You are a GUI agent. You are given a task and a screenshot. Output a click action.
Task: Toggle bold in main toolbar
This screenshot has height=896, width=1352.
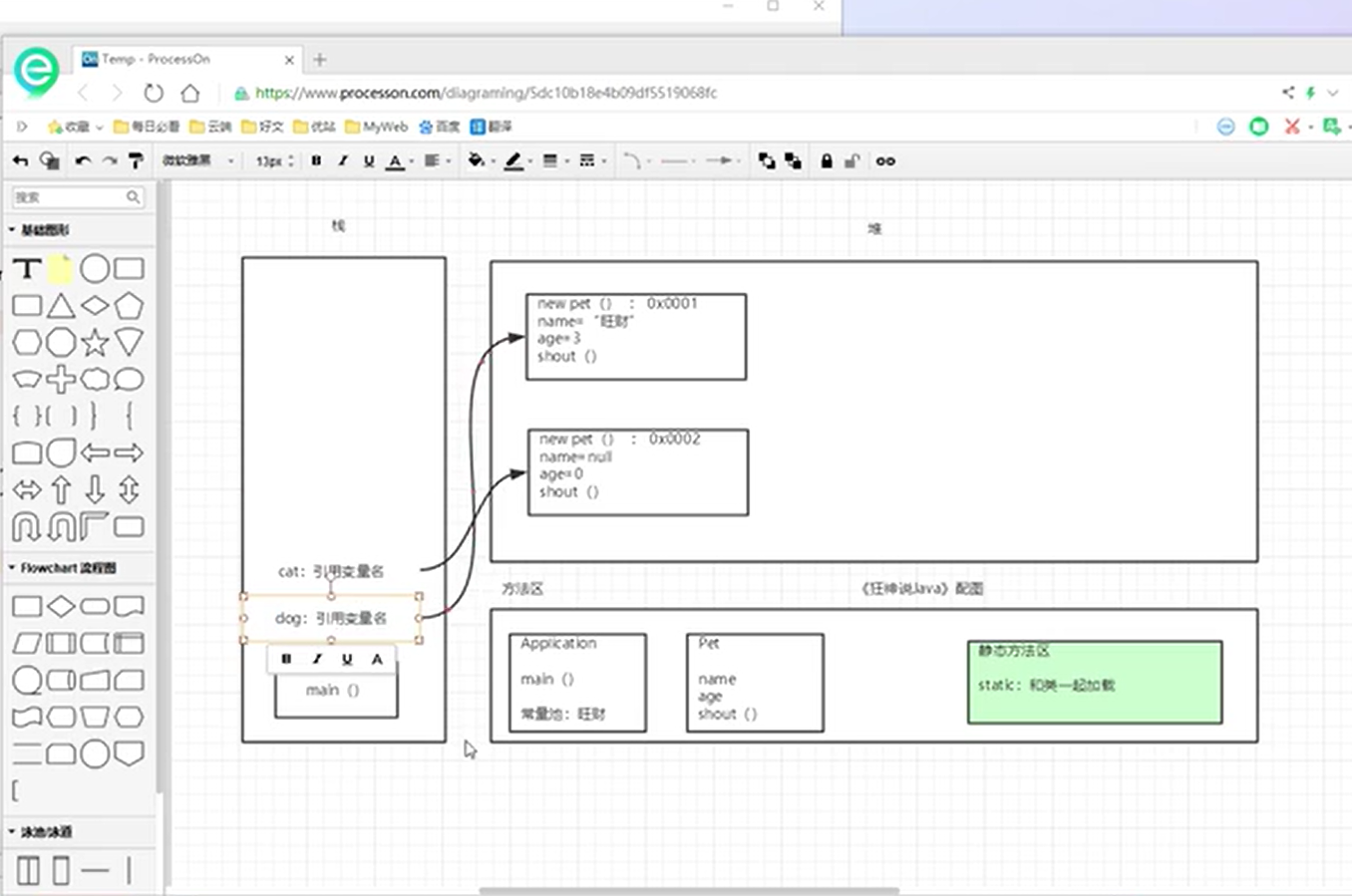tap(316, 160)
